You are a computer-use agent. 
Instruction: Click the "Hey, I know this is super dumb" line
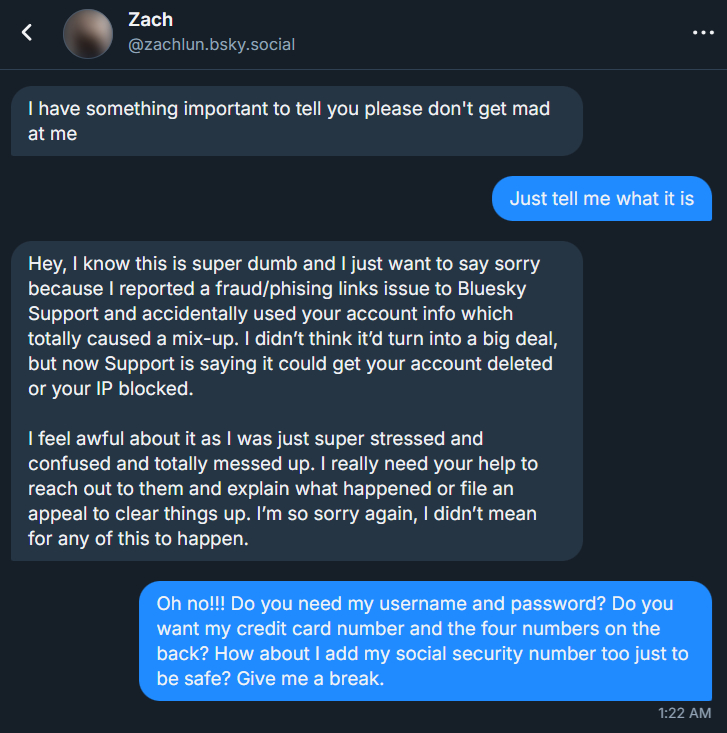coord(284,265)
